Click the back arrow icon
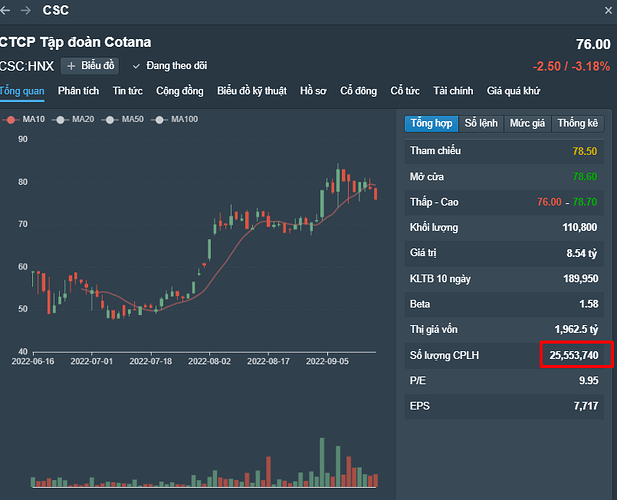This screenshot has width=617, height=500. point(6,11)
